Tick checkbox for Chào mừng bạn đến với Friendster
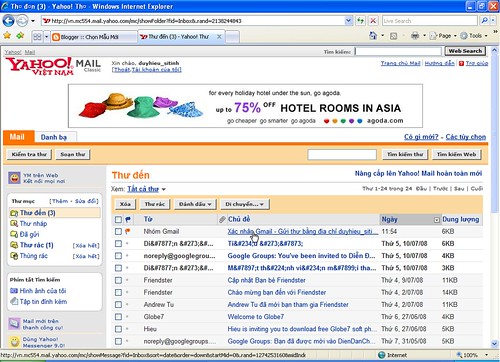 pos(118,292)
